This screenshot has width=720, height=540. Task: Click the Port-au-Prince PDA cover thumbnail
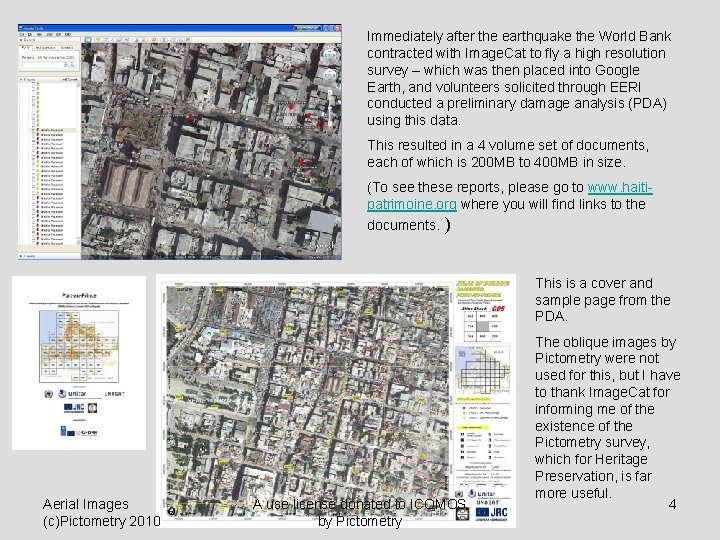click(x=79, y=363)
